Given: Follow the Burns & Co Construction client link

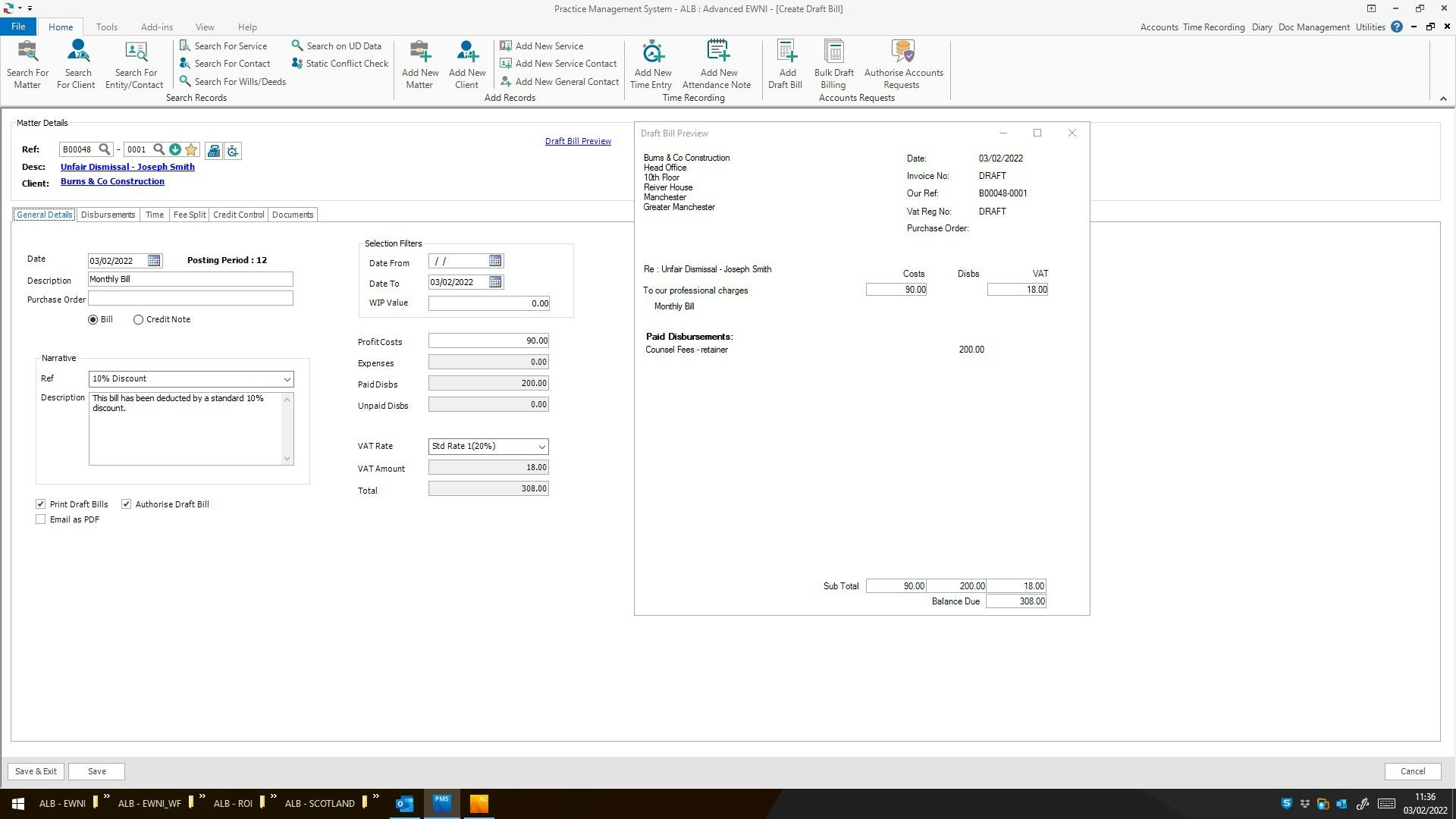Looking at the screenshot, I should point(112,181).
